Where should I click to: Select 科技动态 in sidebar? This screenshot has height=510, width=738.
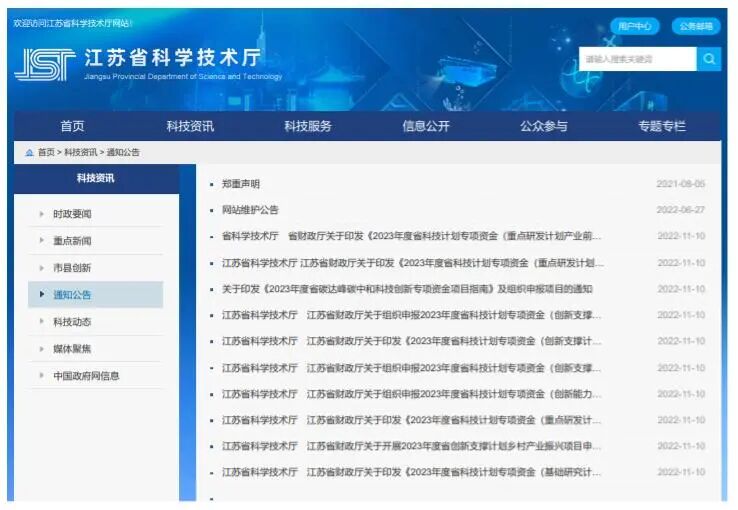click(72, 322)
